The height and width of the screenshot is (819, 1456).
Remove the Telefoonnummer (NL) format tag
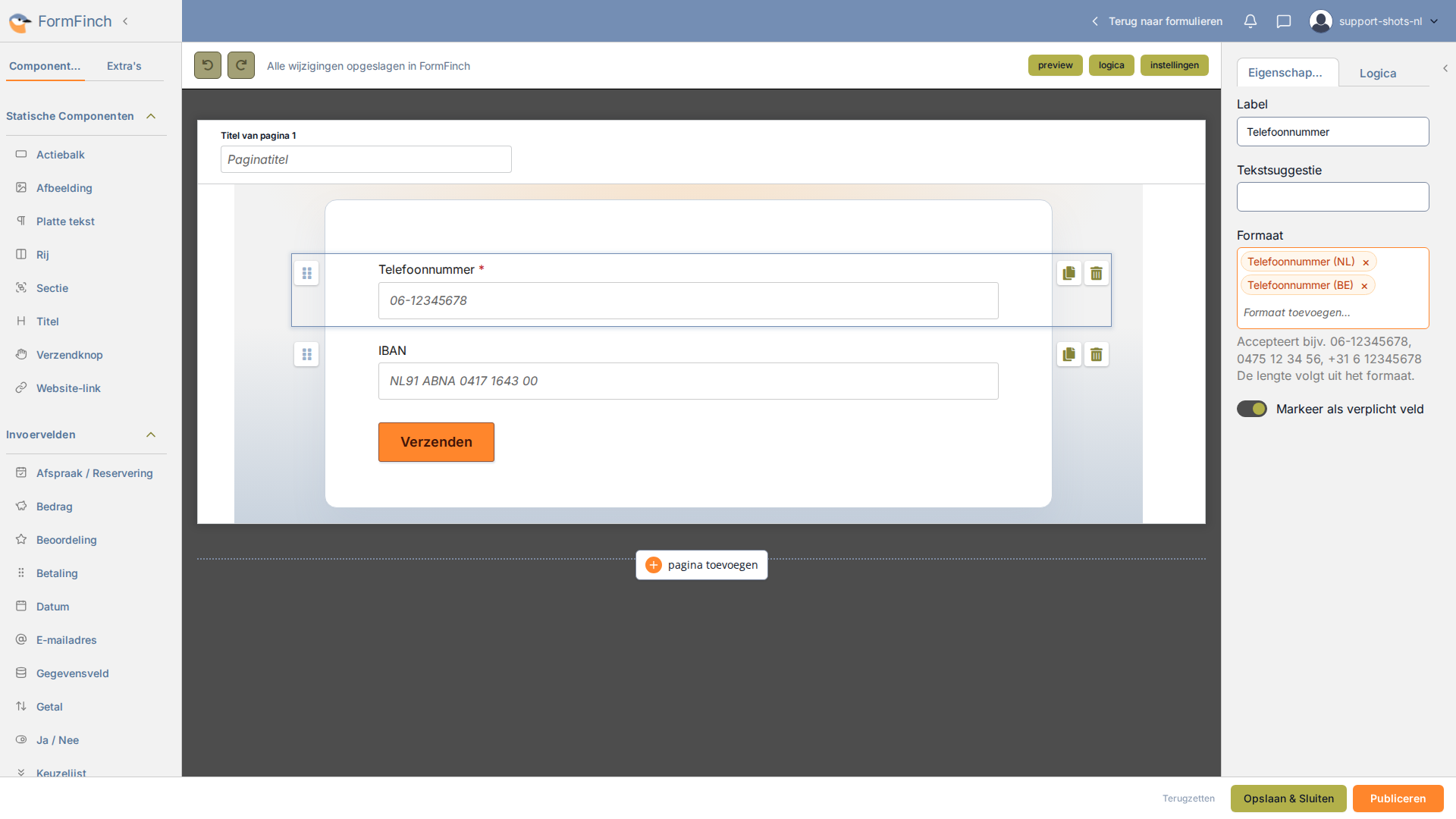click(x=1366, y=262)
